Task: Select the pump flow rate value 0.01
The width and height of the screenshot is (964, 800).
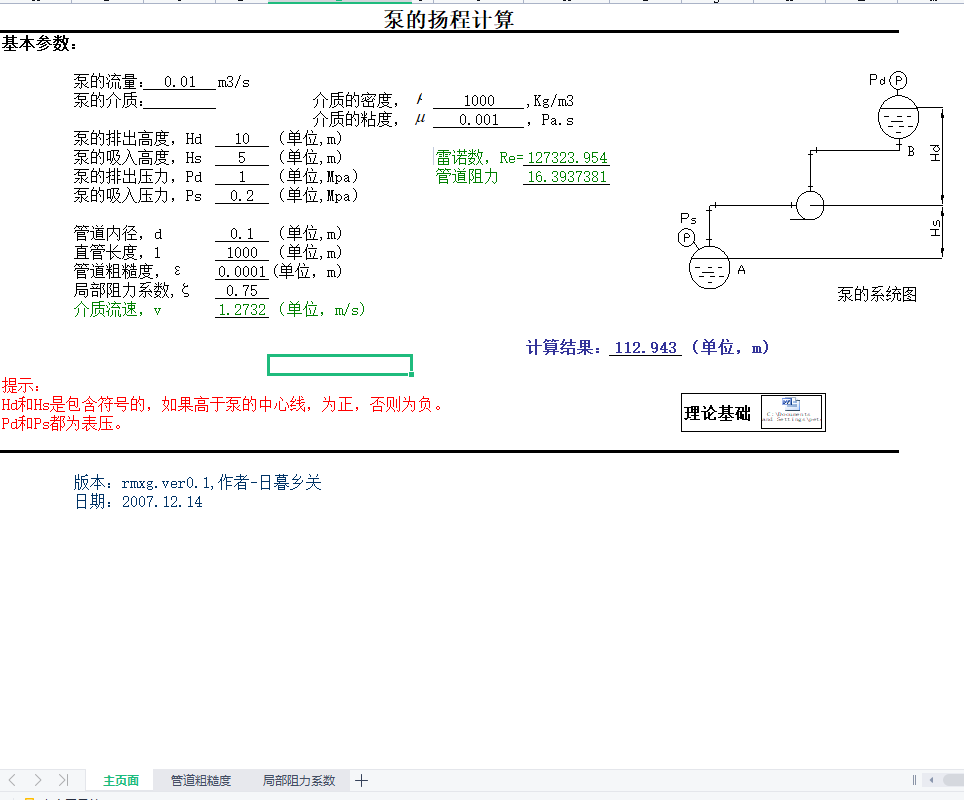Action: [180, 82]
